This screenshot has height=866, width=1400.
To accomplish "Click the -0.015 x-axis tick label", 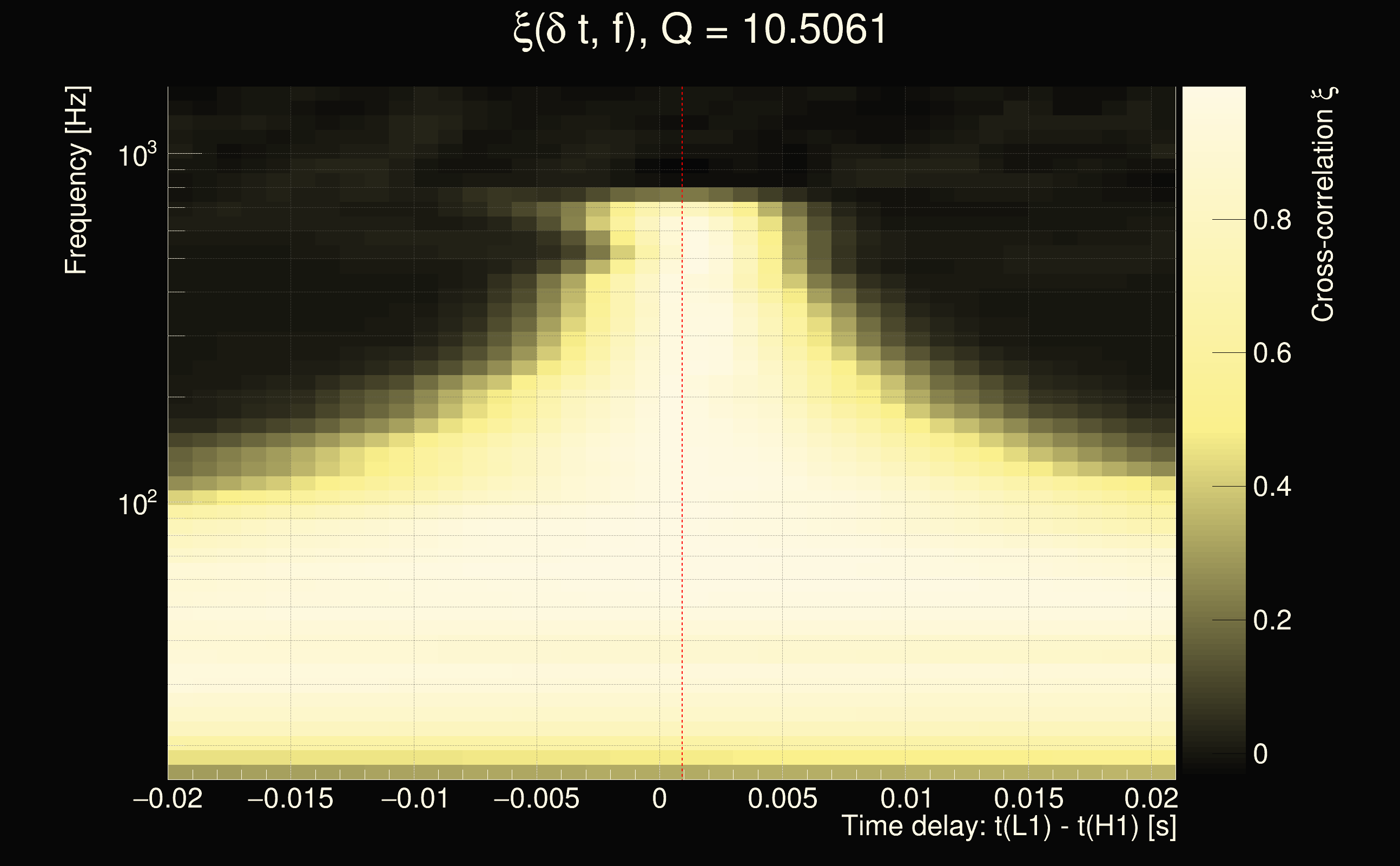I will click(290, 798).
